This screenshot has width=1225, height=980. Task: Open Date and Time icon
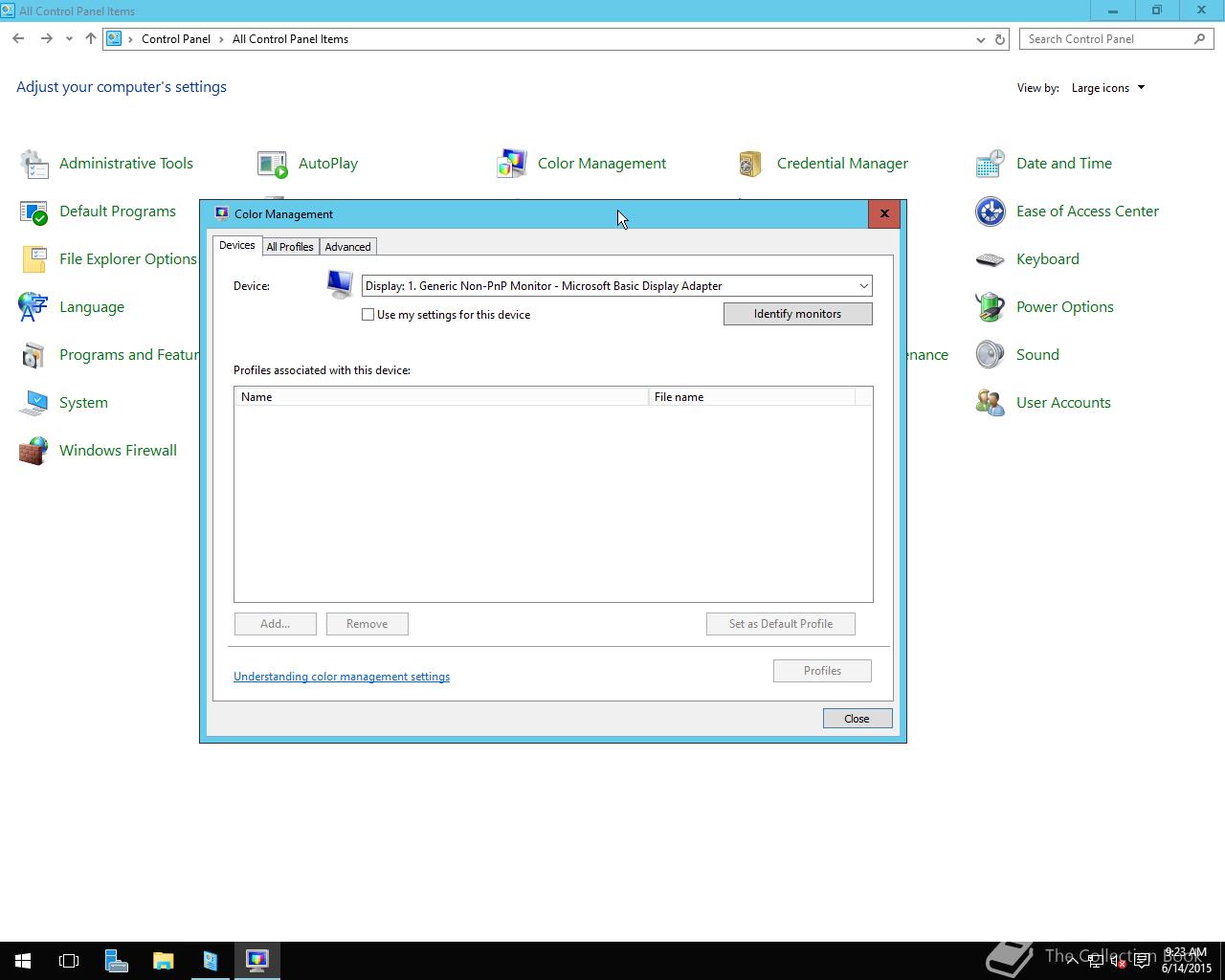(x=991, y=164)
